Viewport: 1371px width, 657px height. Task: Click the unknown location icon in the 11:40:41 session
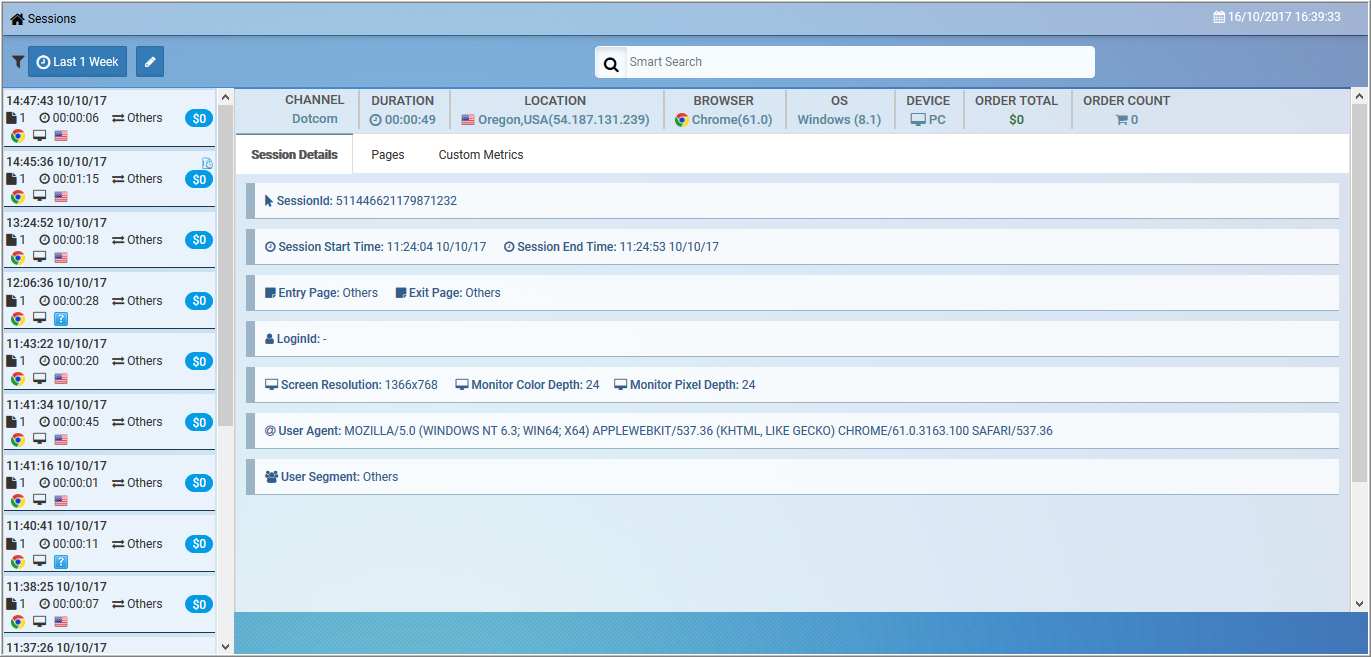click(61, 562)
